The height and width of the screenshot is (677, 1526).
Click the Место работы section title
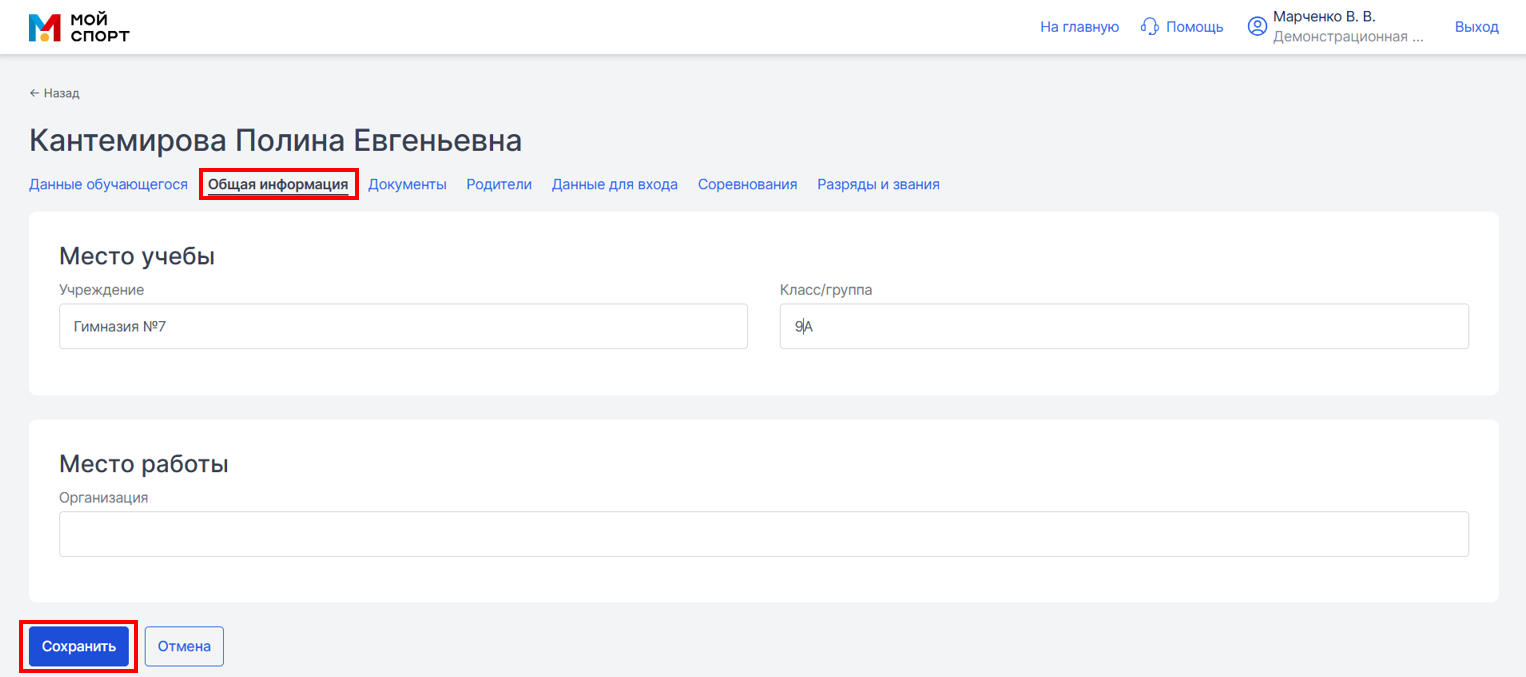[x=144, y=464]
